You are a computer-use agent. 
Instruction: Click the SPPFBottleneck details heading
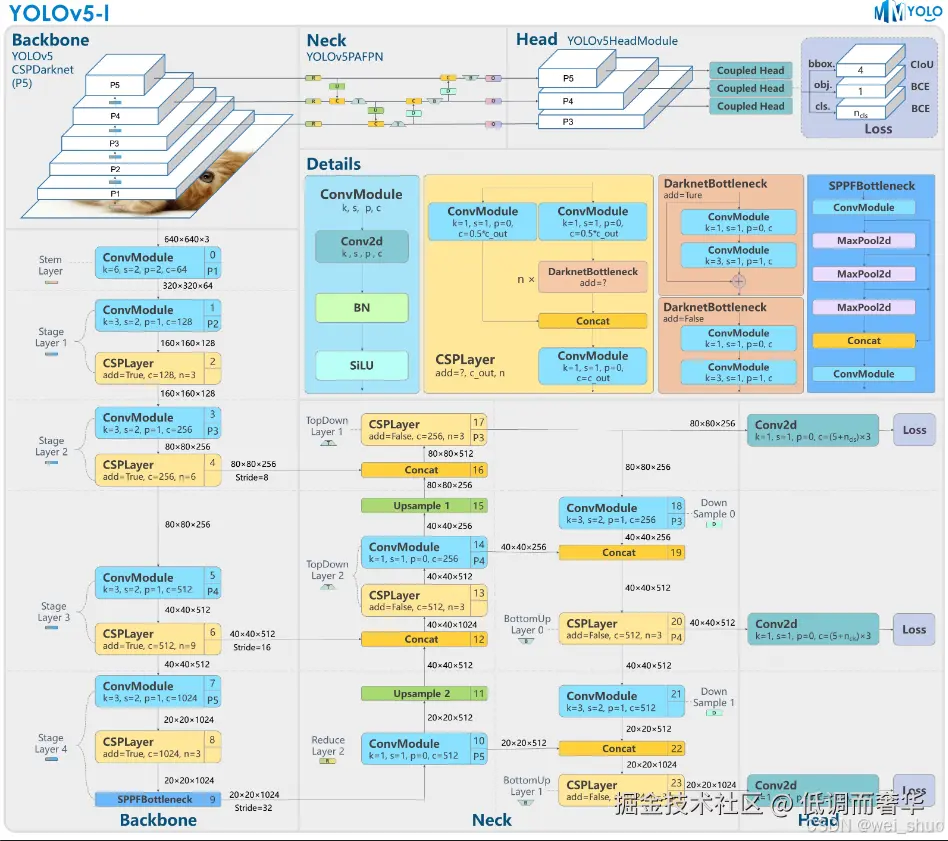[871, 186]
